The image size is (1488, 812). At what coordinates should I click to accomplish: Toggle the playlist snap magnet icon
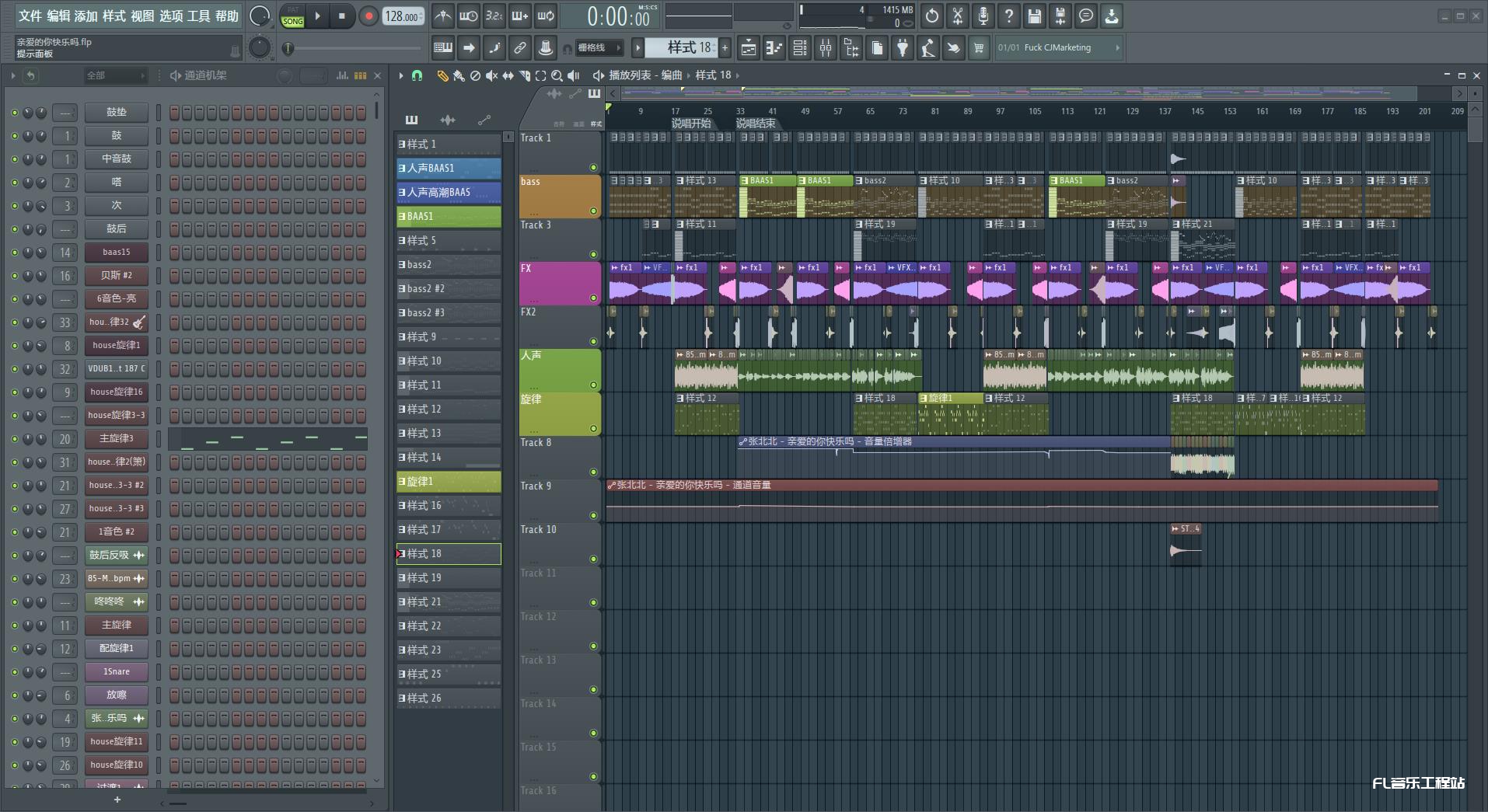pyautogui.click(x=417, y=75)
